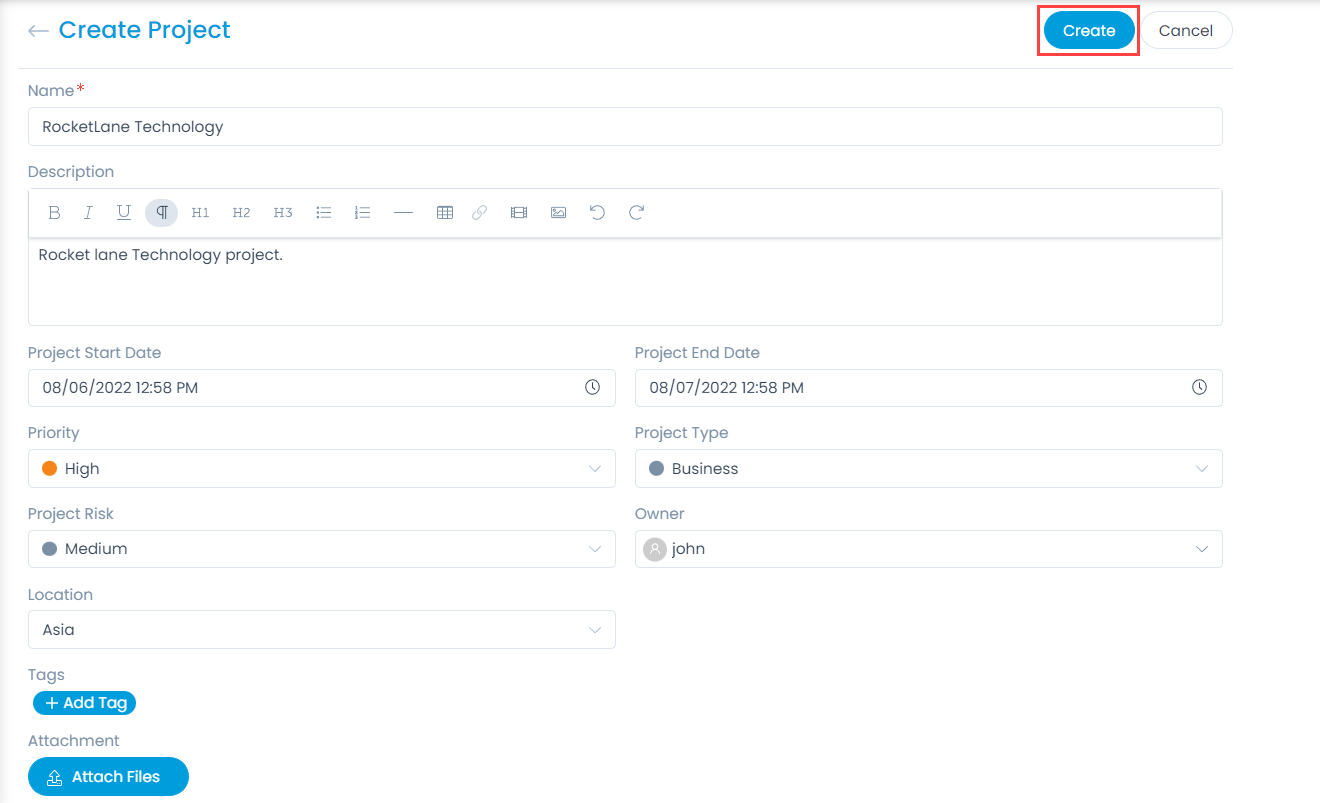Click into the Description text area
Screen dimensions: 1320x803
625,282
